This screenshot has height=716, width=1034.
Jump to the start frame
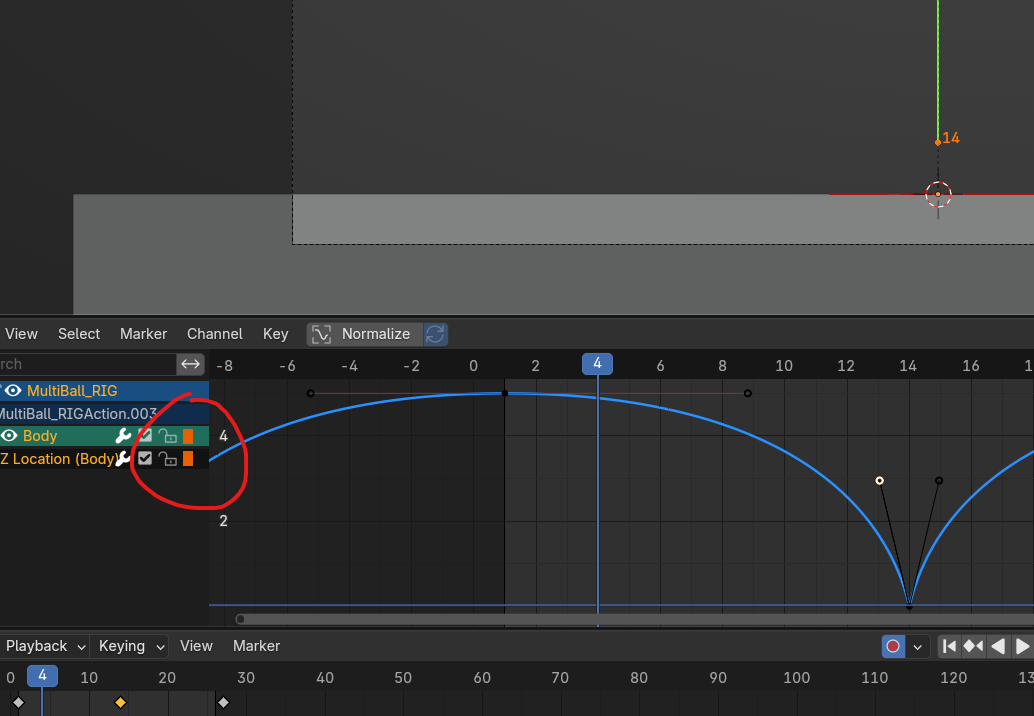tap(949, 646)
